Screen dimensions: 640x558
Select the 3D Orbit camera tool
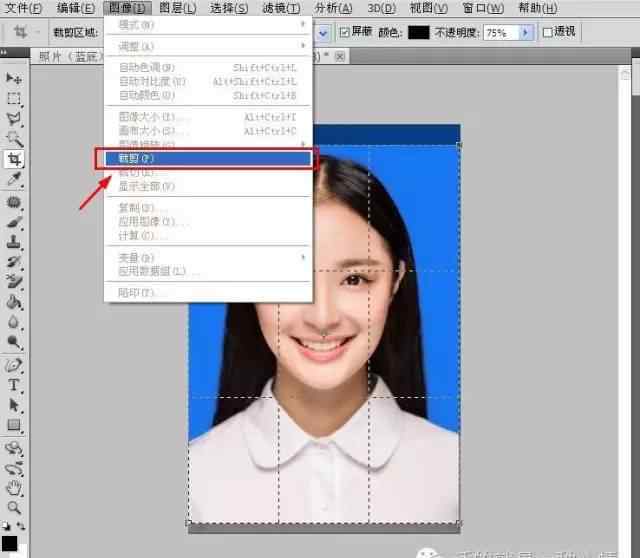pos(14,468)
